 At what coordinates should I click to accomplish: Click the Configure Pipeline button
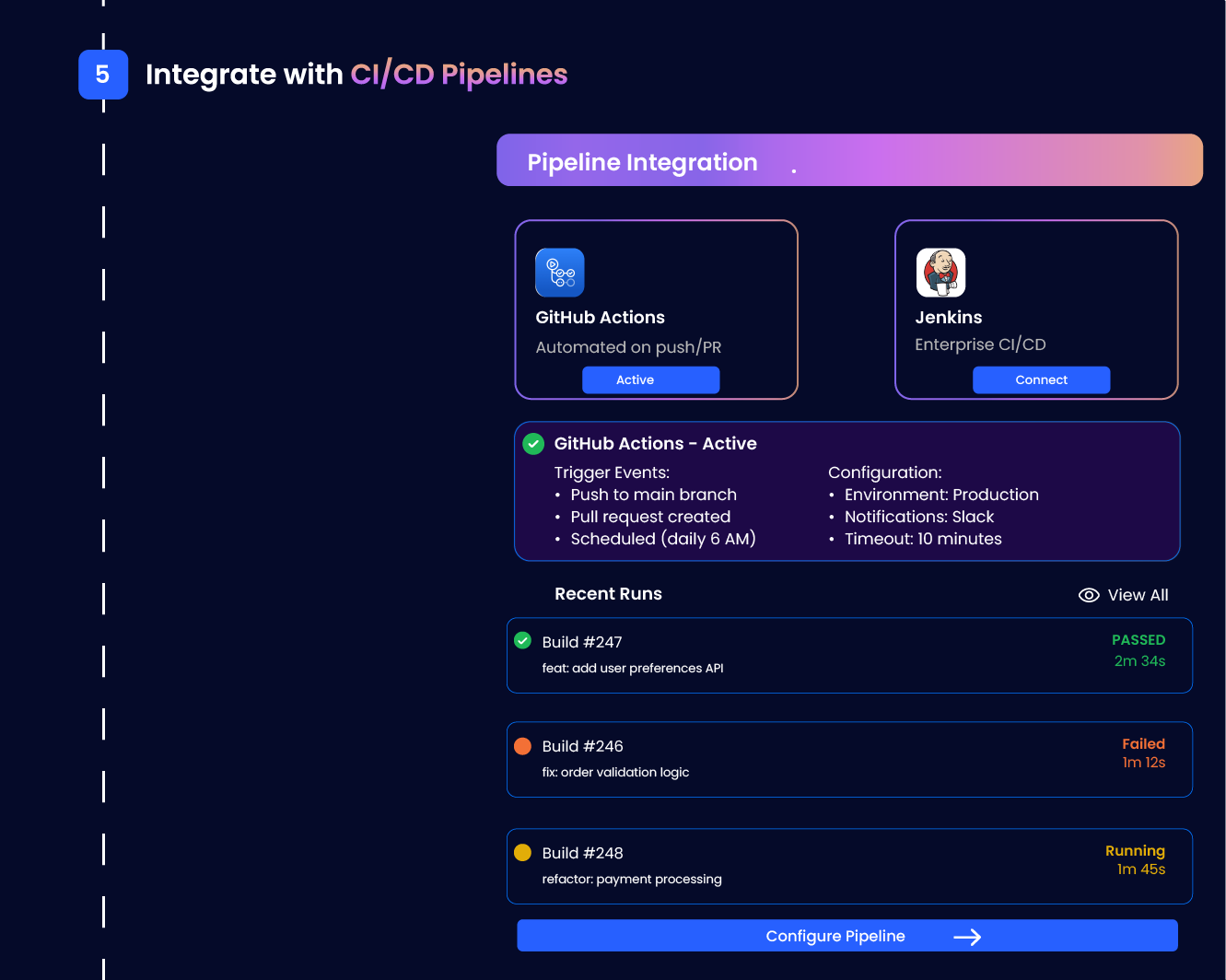tap(847, 936)
